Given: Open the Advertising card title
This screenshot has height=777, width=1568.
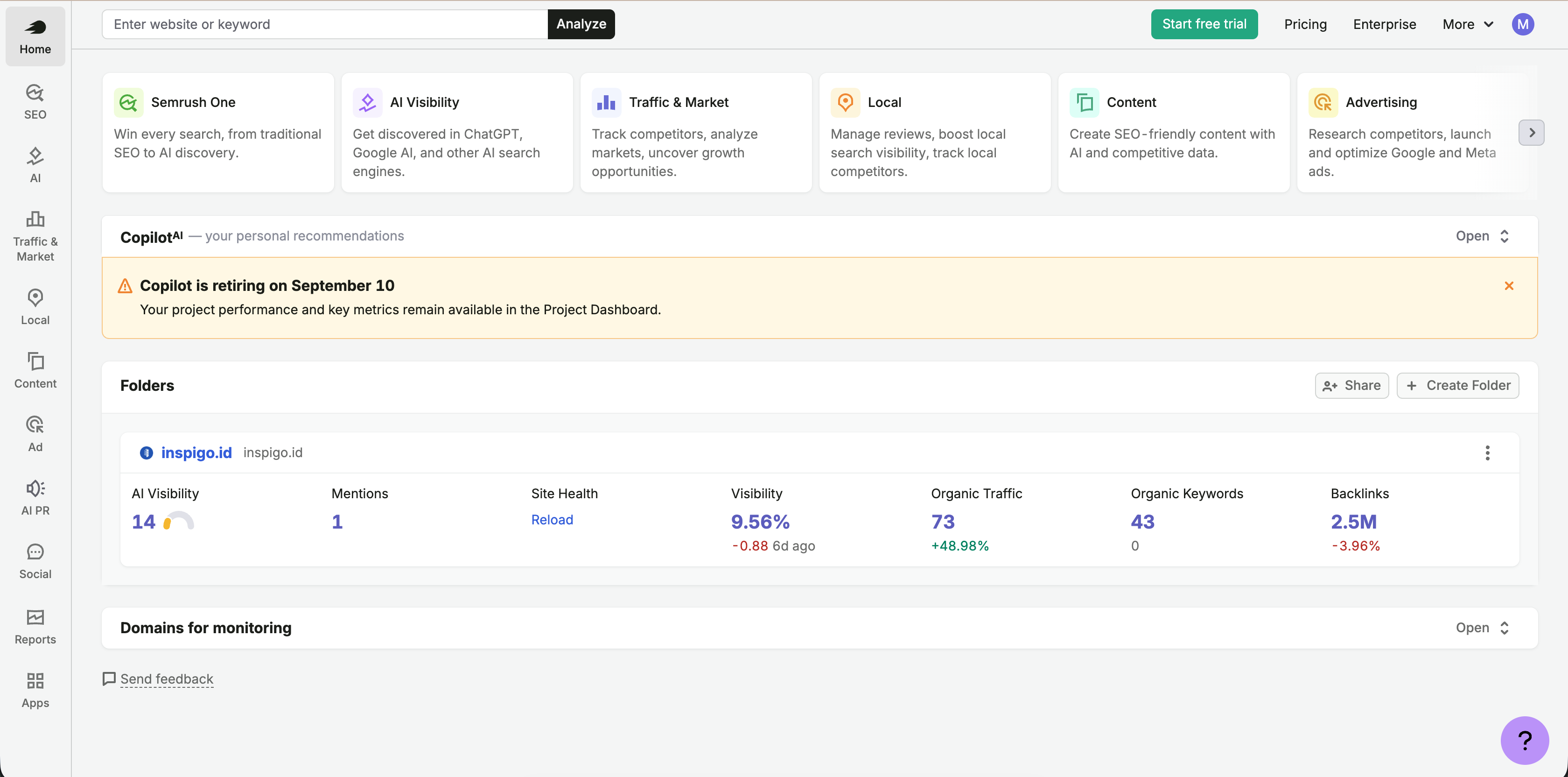Looking at the screenshot, I should tap(1381, 102).
